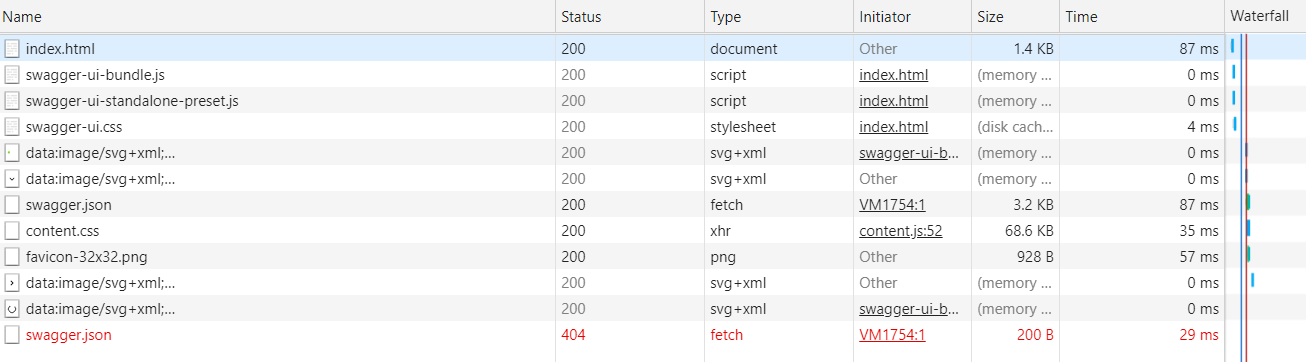Click the Other initiator in index.html row

click(x=878, y=48)
